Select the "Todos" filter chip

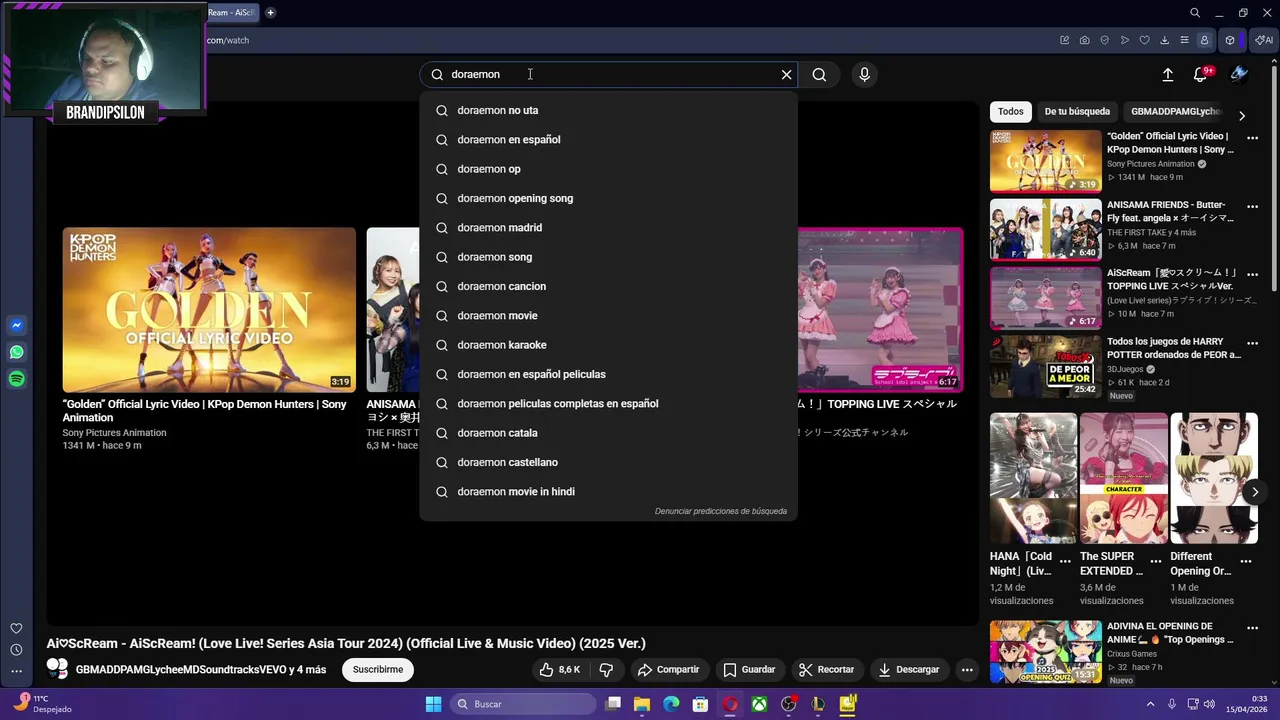pos(1010,111)
